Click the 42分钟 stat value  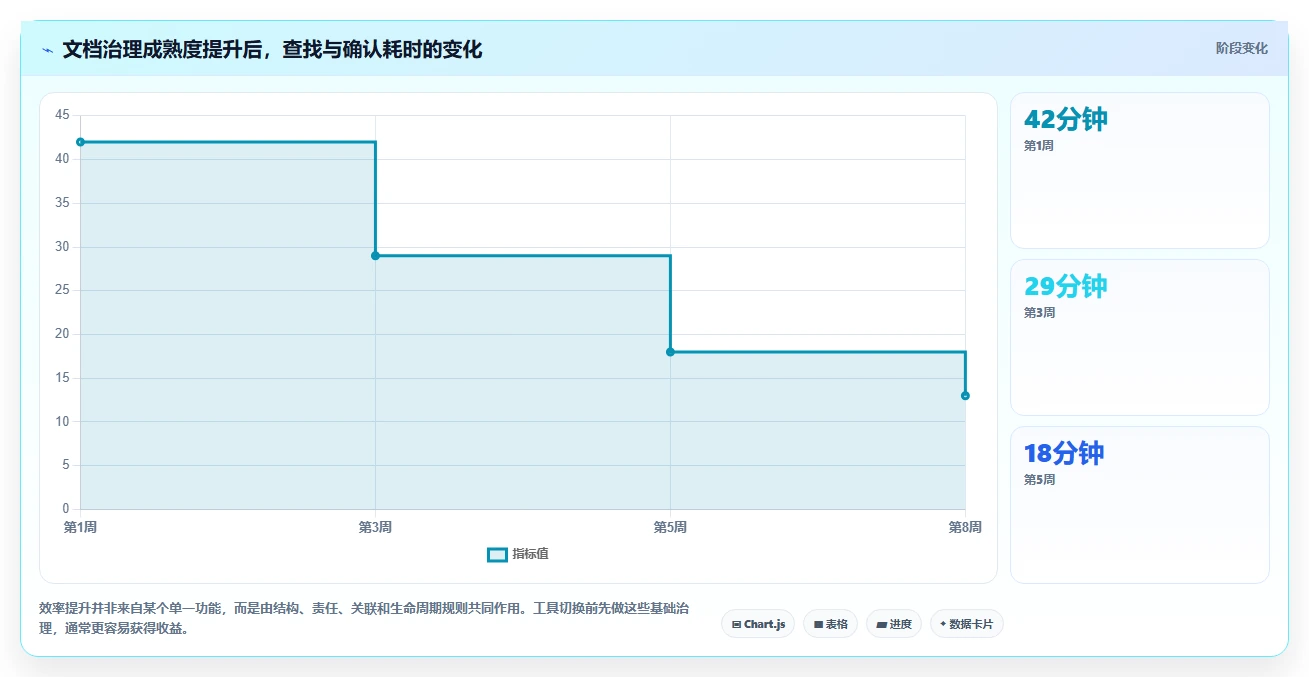click(1066, 119)
